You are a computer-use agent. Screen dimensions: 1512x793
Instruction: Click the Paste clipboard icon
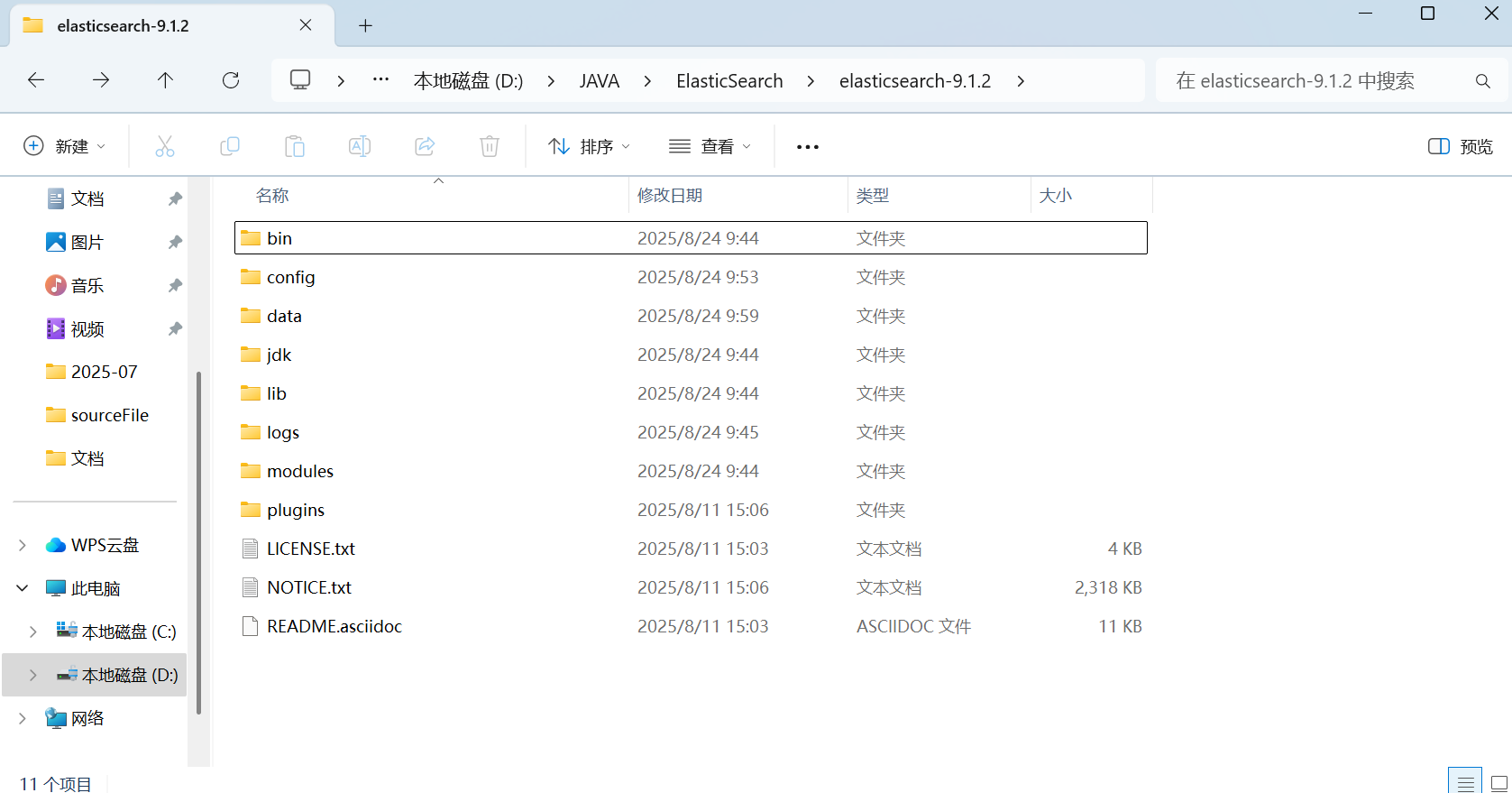pyautogui.click(x=295, y=146)
